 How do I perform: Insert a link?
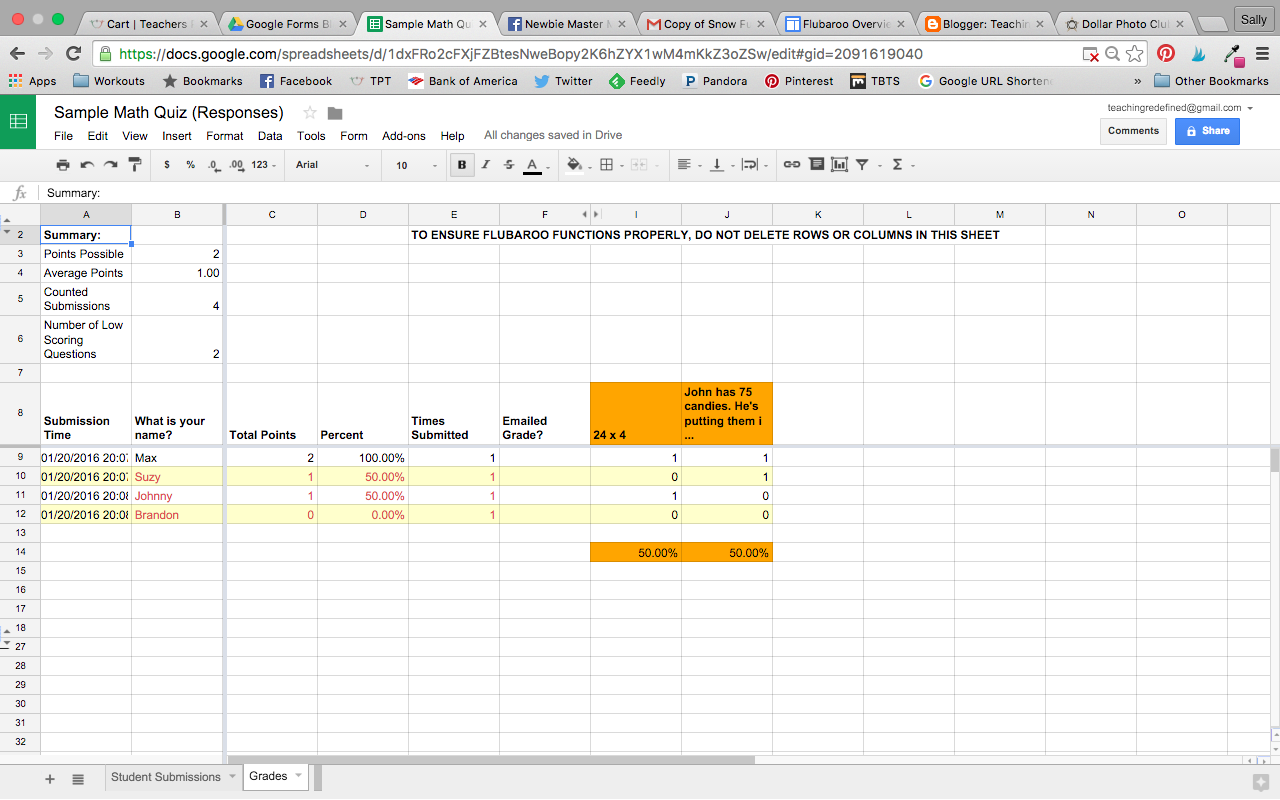click(791, 164)
